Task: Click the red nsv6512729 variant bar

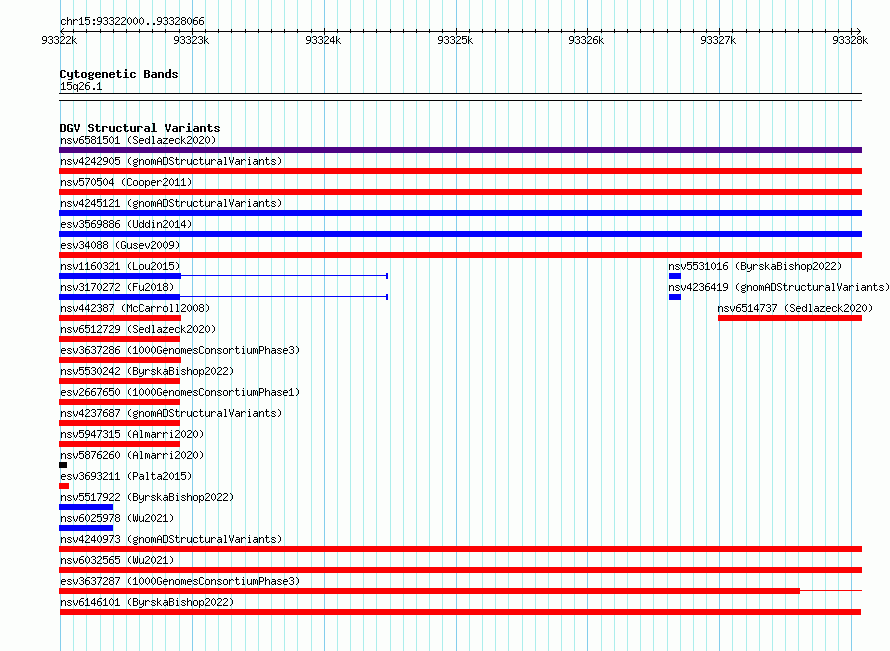Action: [119, 339]
